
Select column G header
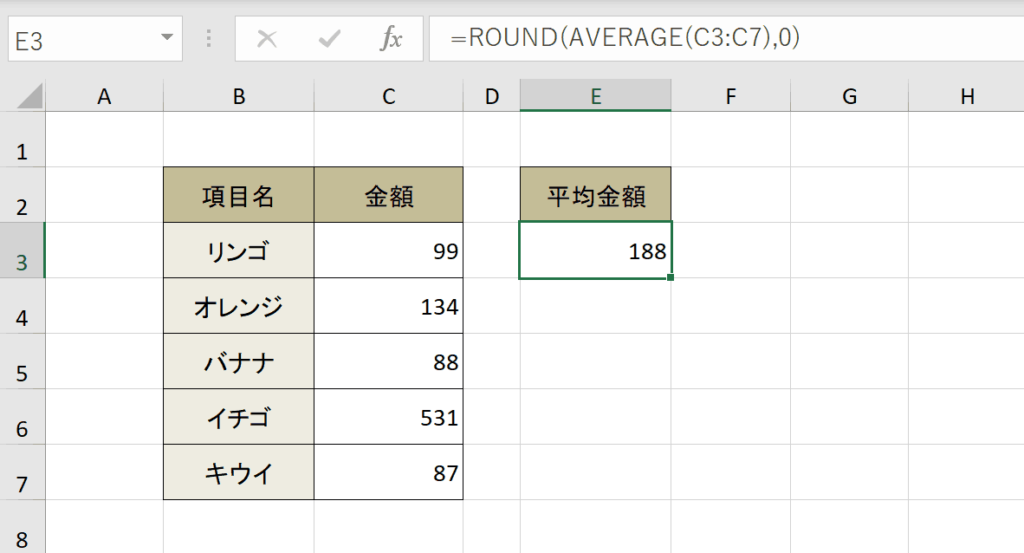pos(849,96)
